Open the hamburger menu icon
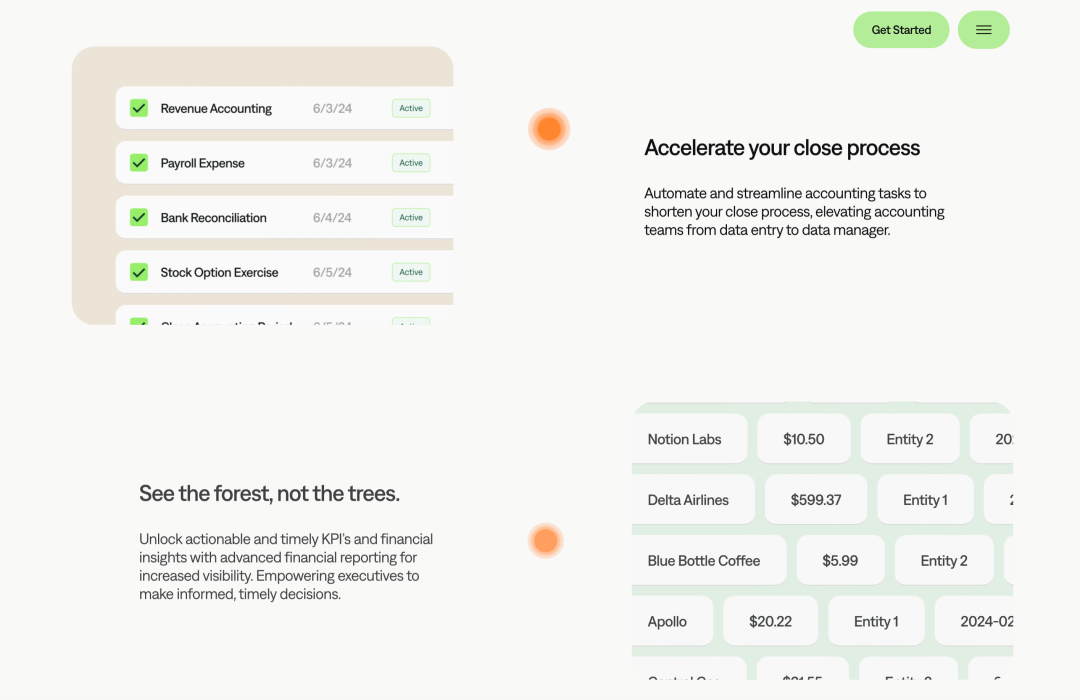This screenshot has height=700, width=1080. pyautogui.click(x=984, y=30)
